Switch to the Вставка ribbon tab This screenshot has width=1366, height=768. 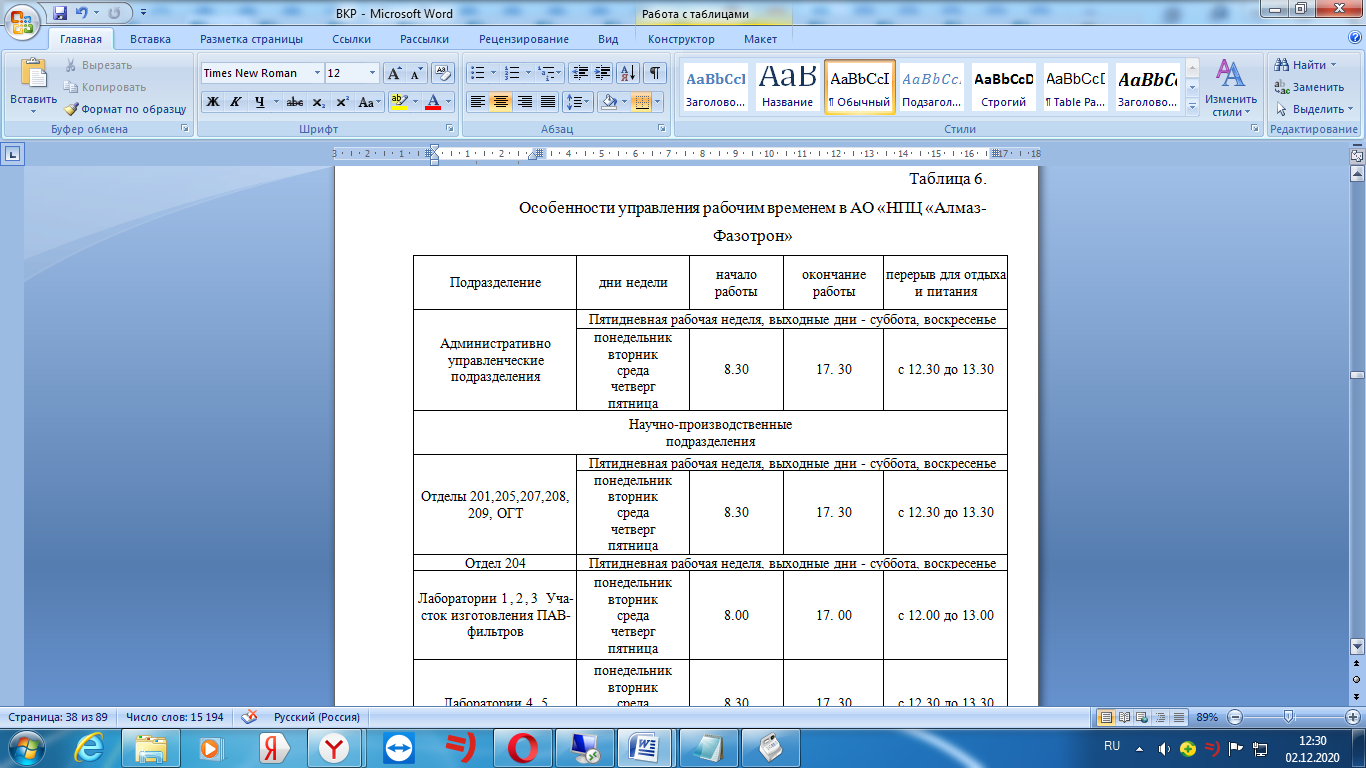(150, 39)
